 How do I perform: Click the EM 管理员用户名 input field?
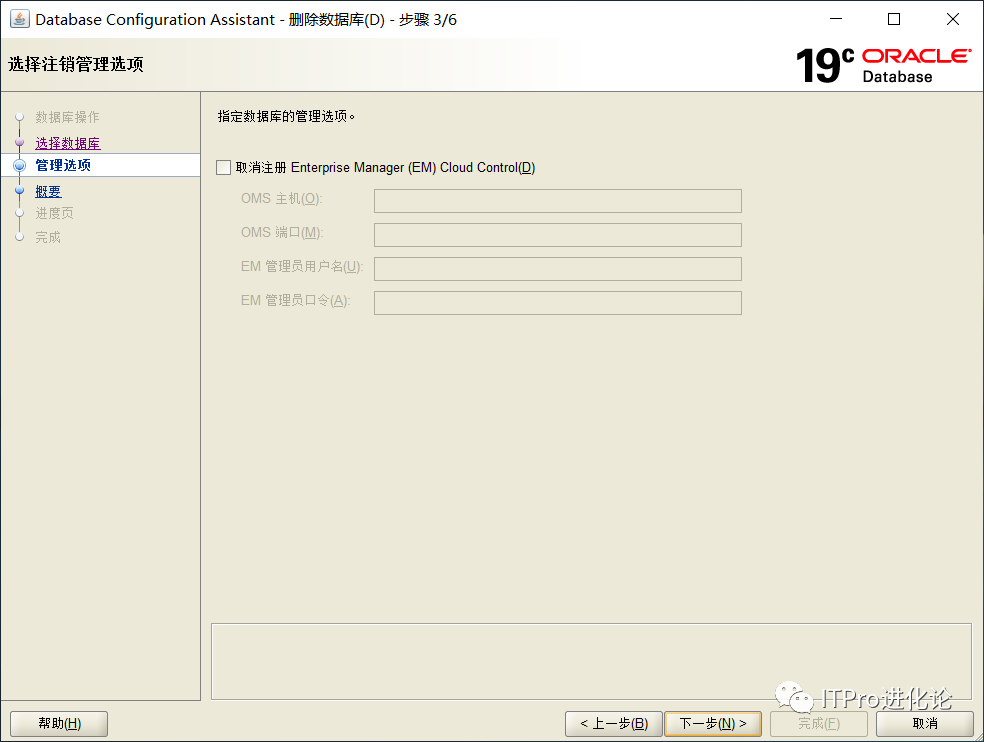point(557,269)
